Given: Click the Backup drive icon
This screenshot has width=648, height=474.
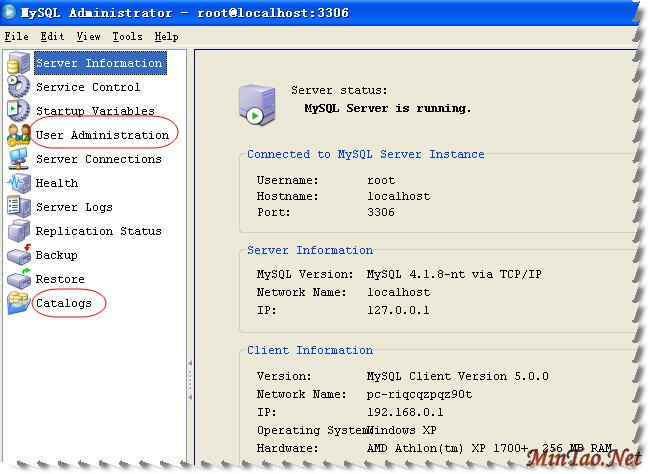Looking at the screenshot, I should [x=18, y=255].
